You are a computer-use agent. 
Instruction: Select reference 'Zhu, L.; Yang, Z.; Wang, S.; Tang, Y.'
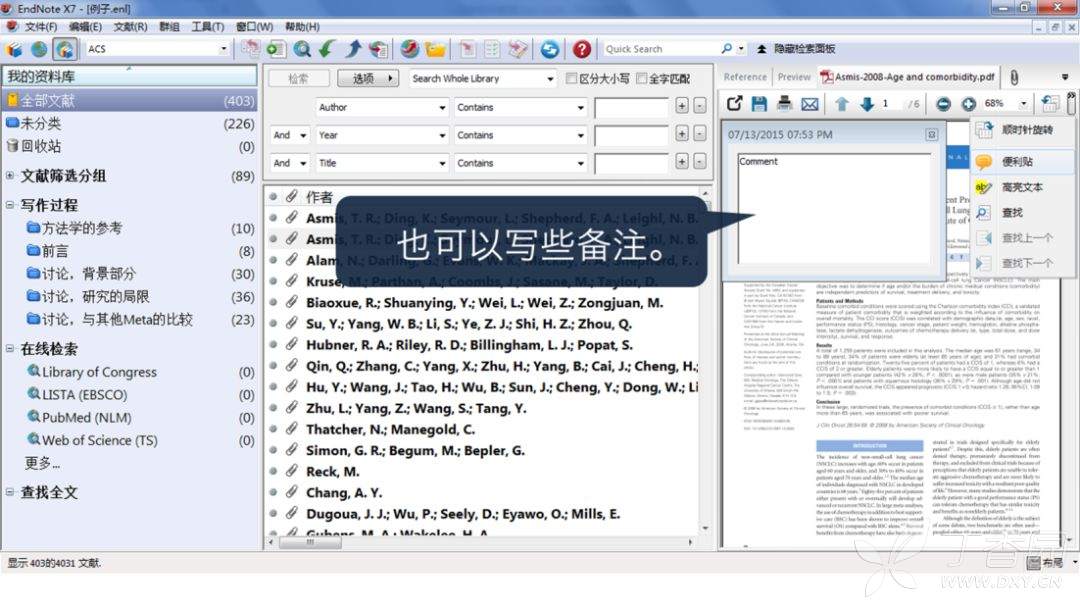(x=416, y=408)
